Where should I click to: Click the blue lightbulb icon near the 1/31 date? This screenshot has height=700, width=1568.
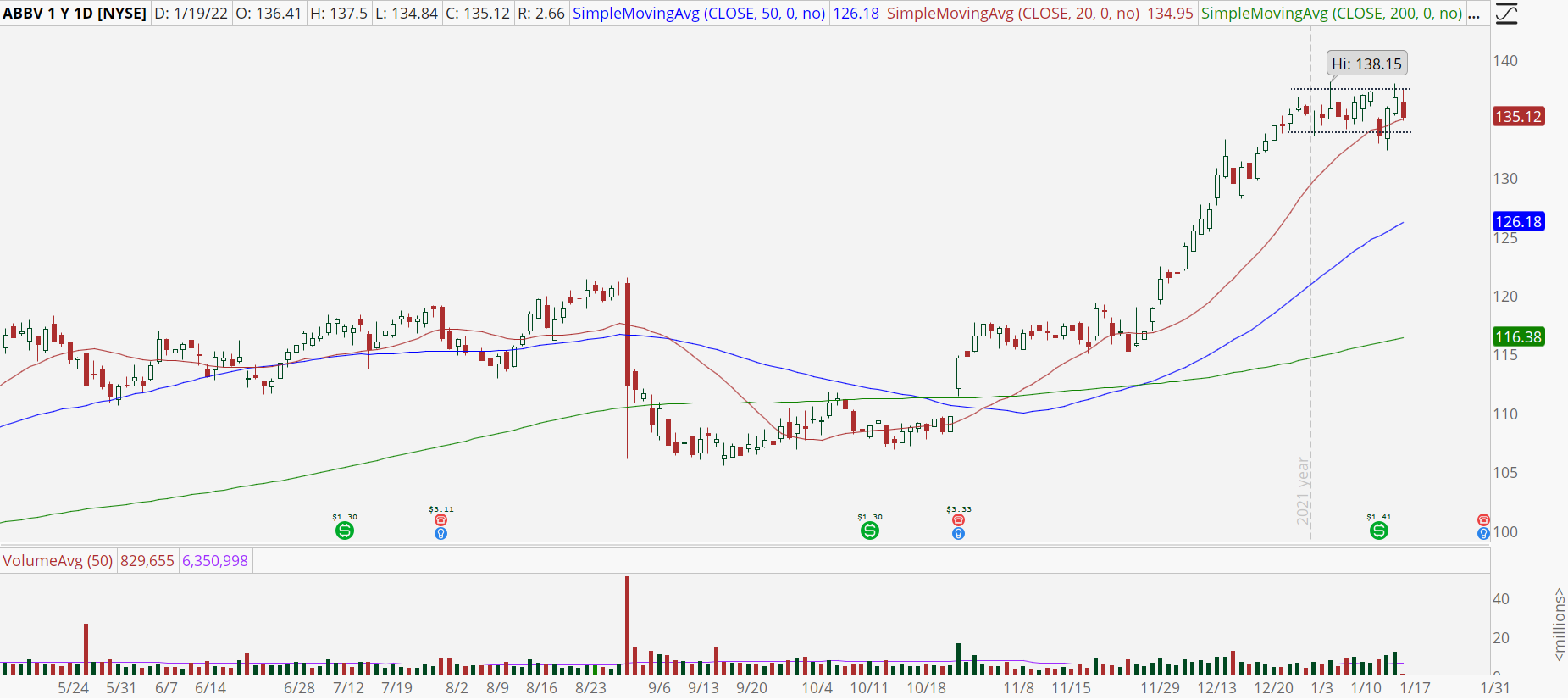point(1483,534)
